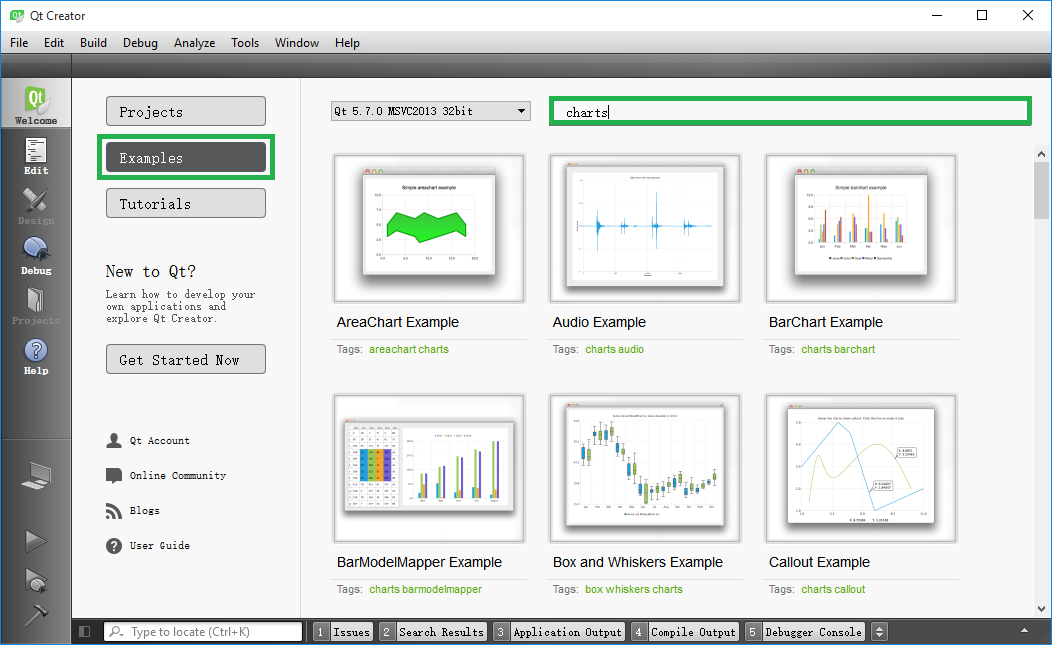Viewport: 1052px width, 645px height.
Task: Click the Type to locate input field
Action: pyautogui.click(x=203, y=632)
